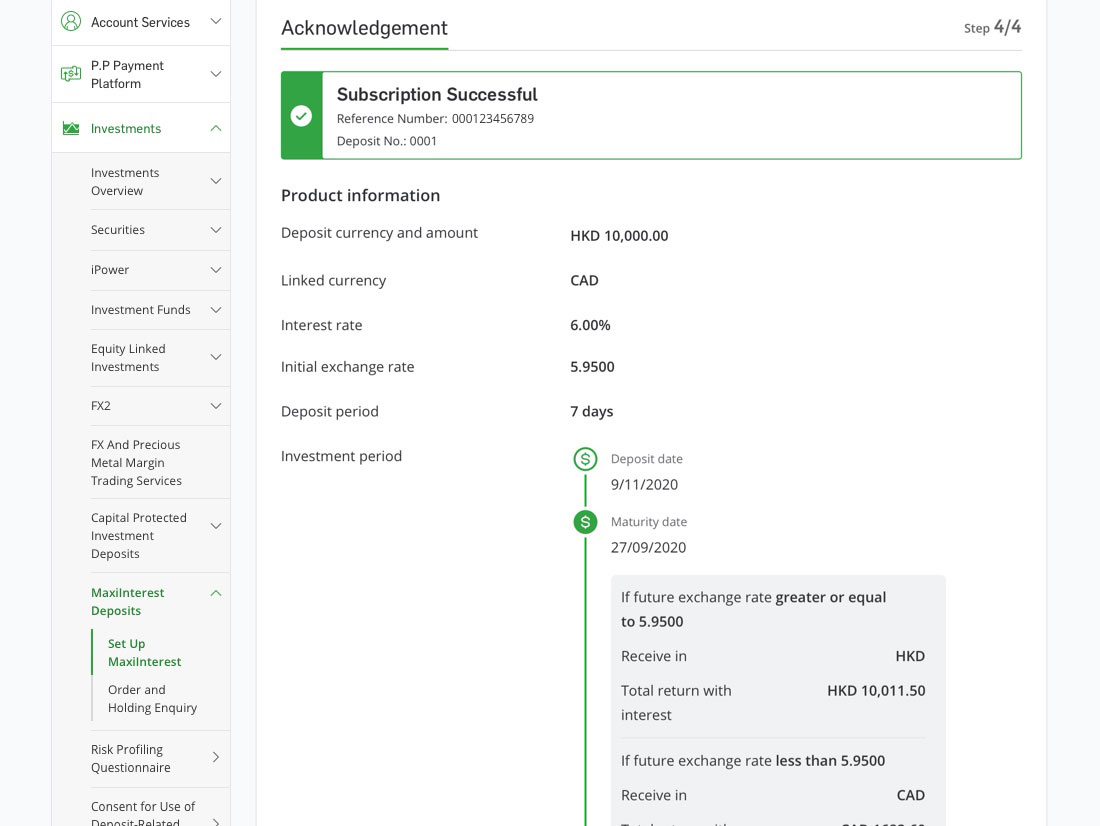The width and height of the screenshot is (1100, 826).
Task: Select Set Up MaxiInterest menu item
Action: point(144,653)
